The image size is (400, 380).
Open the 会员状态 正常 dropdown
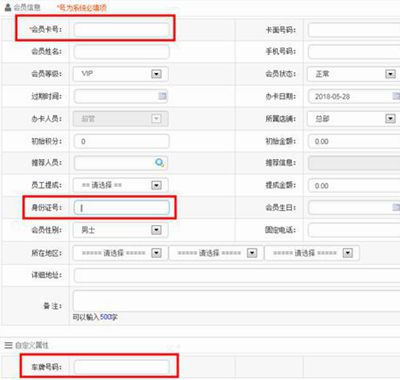354,74
